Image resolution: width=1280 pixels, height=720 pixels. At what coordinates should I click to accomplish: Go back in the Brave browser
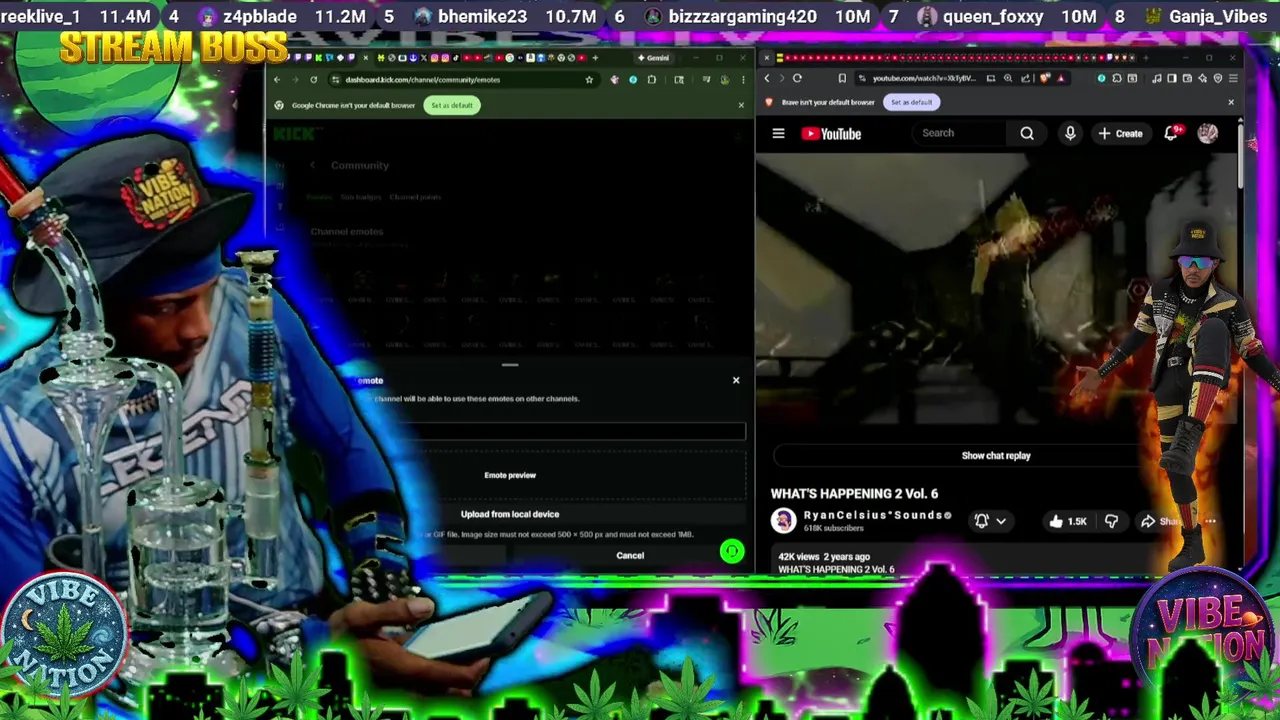pyautogui.click(x=767, y=78)
